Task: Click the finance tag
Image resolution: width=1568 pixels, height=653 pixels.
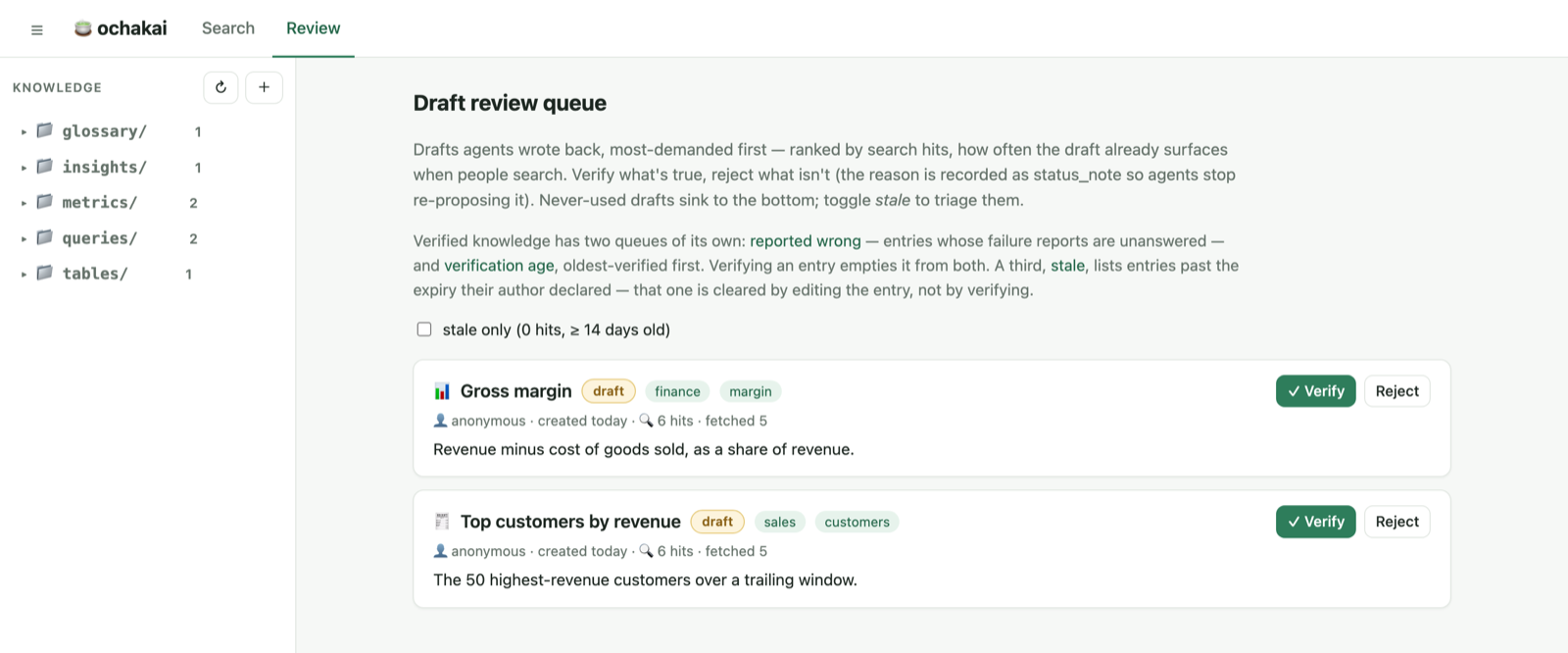Action: click(677, 391)
